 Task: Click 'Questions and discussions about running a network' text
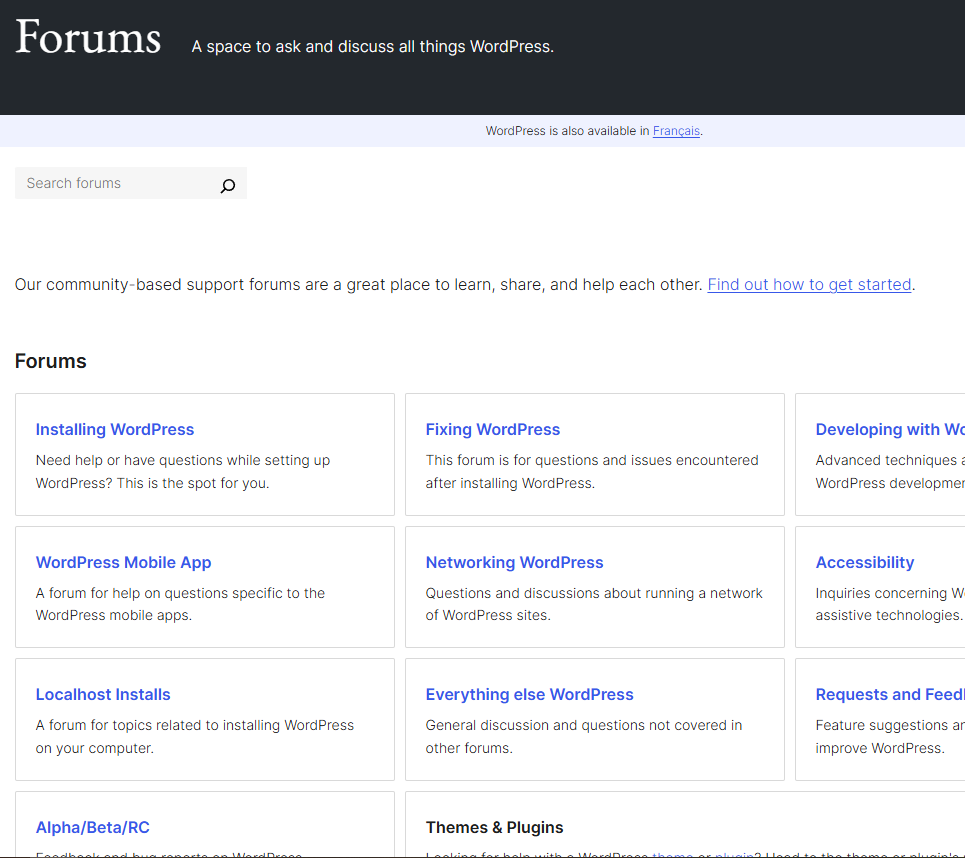coord(594,604)
